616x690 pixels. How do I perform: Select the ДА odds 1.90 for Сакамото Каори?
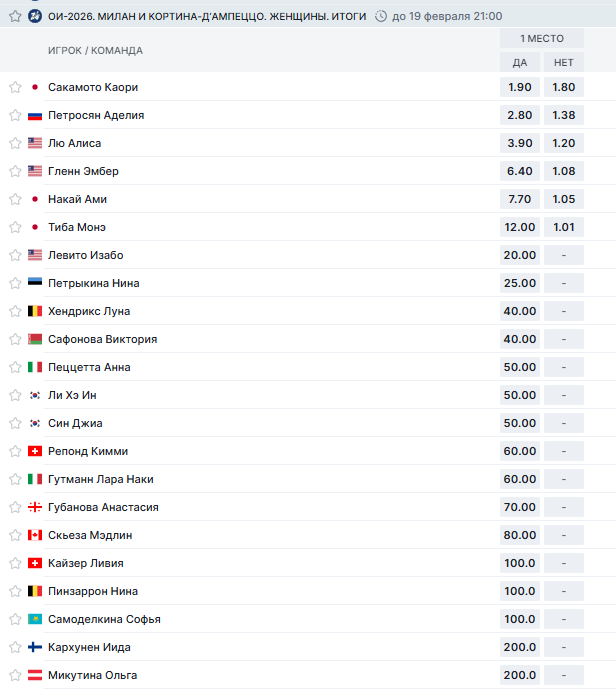point(520,87)
